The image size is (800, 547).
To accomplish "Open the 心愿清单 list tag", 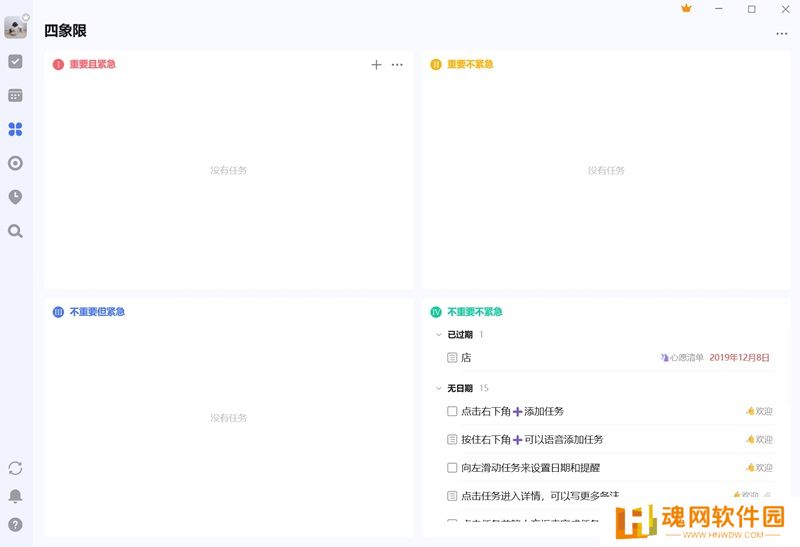I will [682, 358].
